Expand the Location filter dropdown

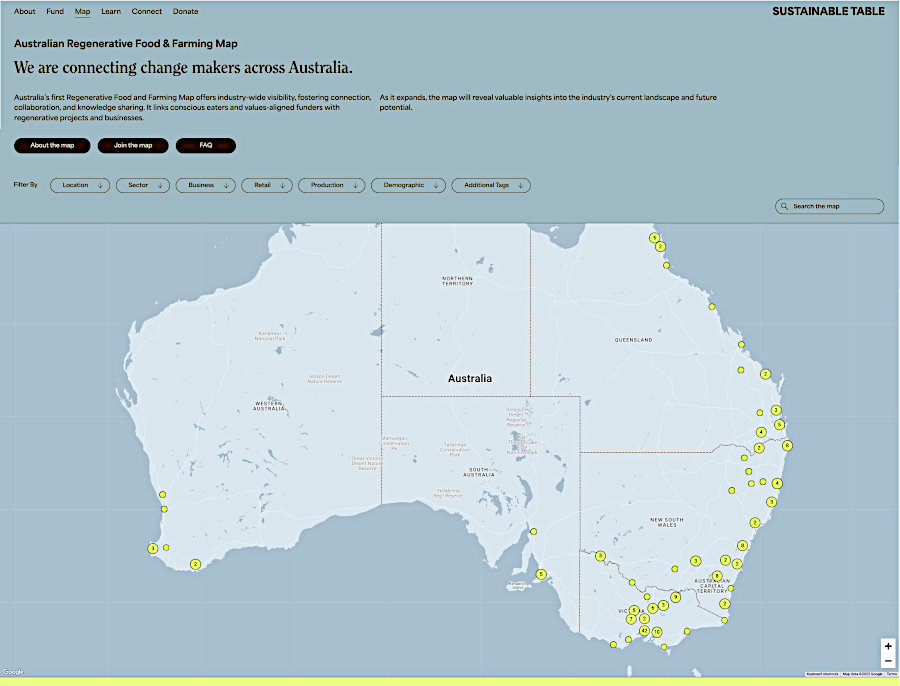click(79, 185)
